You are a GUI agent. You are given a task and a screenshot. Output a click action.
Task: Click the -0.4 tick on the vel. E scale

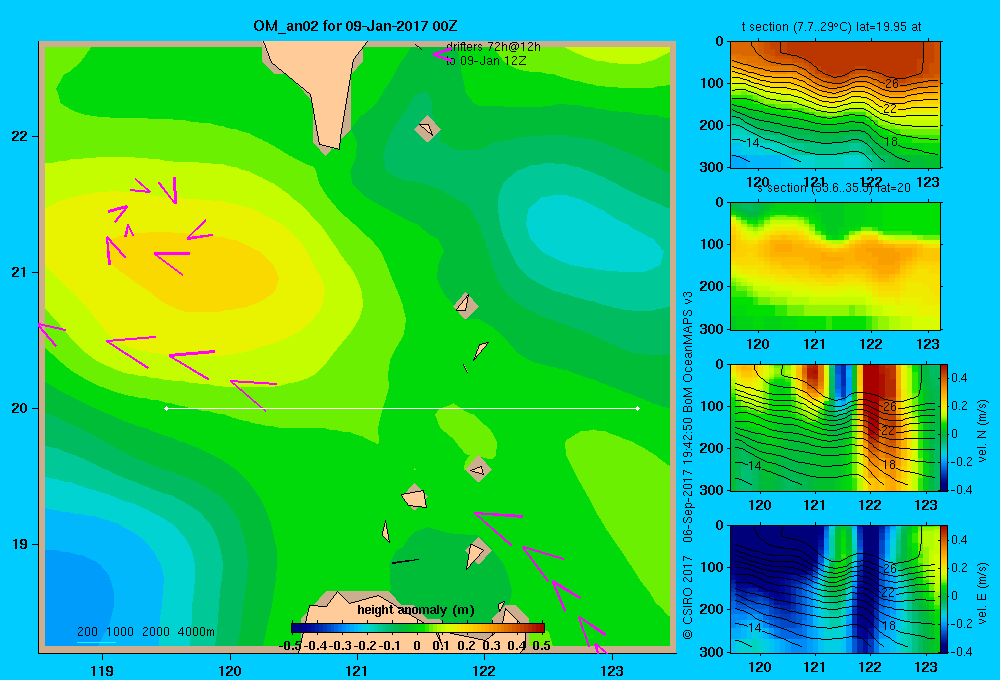[x=960, y=651]
